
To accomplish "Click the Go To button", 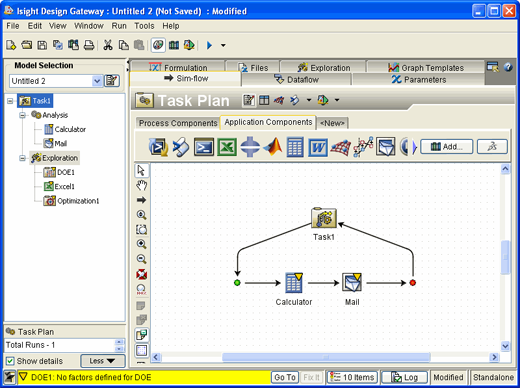I will coord(284,377).
